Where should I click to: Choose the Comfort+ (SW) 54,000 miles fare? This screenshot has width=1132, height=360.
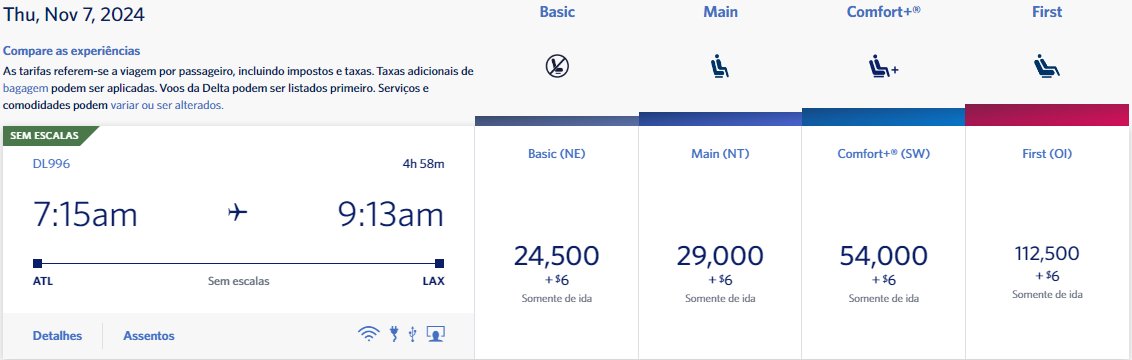tap(883, 242)
